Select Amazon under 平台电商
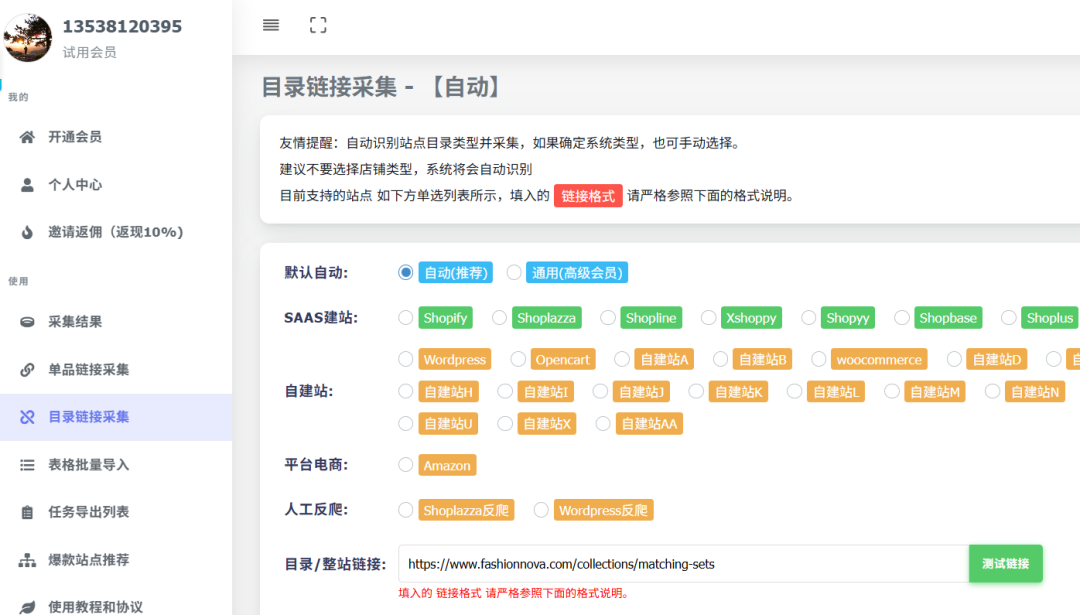The image size is (1080, 615). coord(405,464)
